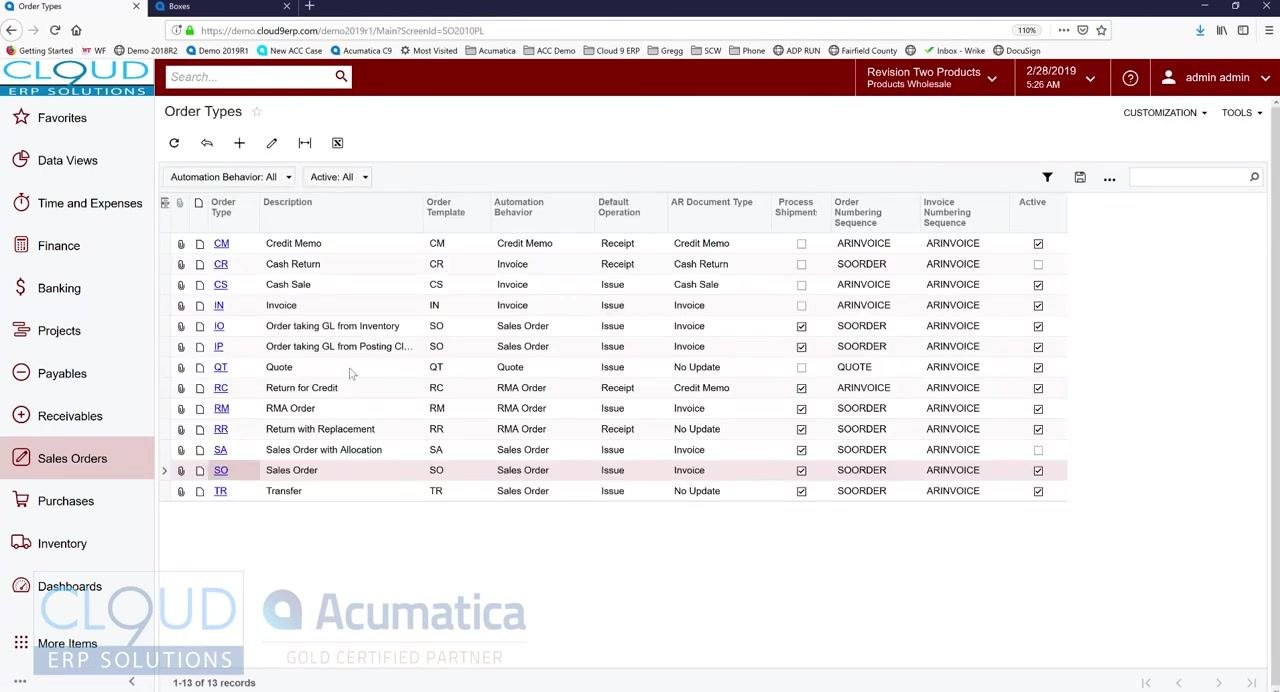1280x692 pixels.
Task: Click the undo/cancel arrow toolbar icon
Action: (207, 143)
